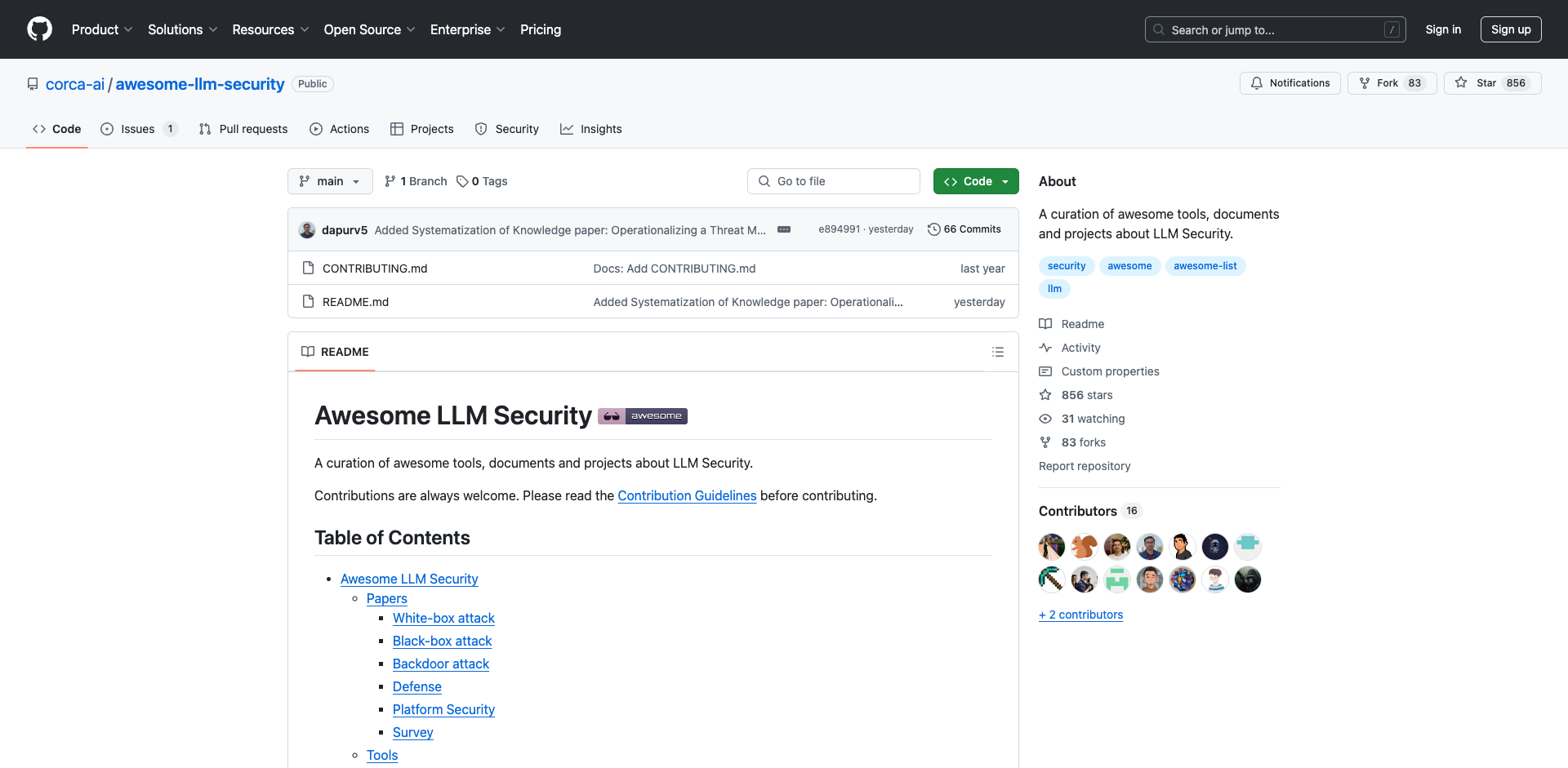Screen dimensions: 1568x768
Task: Open the green Code dropdown
Action: pyautogui.click(x=976, y=181)
